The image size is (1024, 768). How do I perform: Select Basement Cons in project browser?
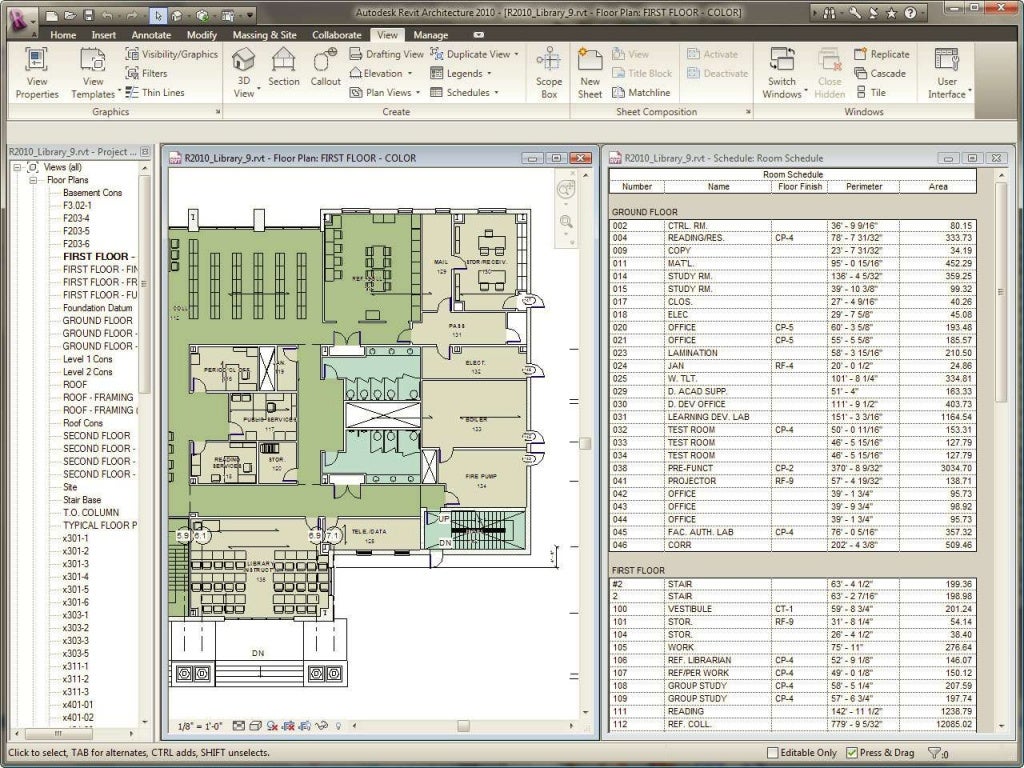92,193
